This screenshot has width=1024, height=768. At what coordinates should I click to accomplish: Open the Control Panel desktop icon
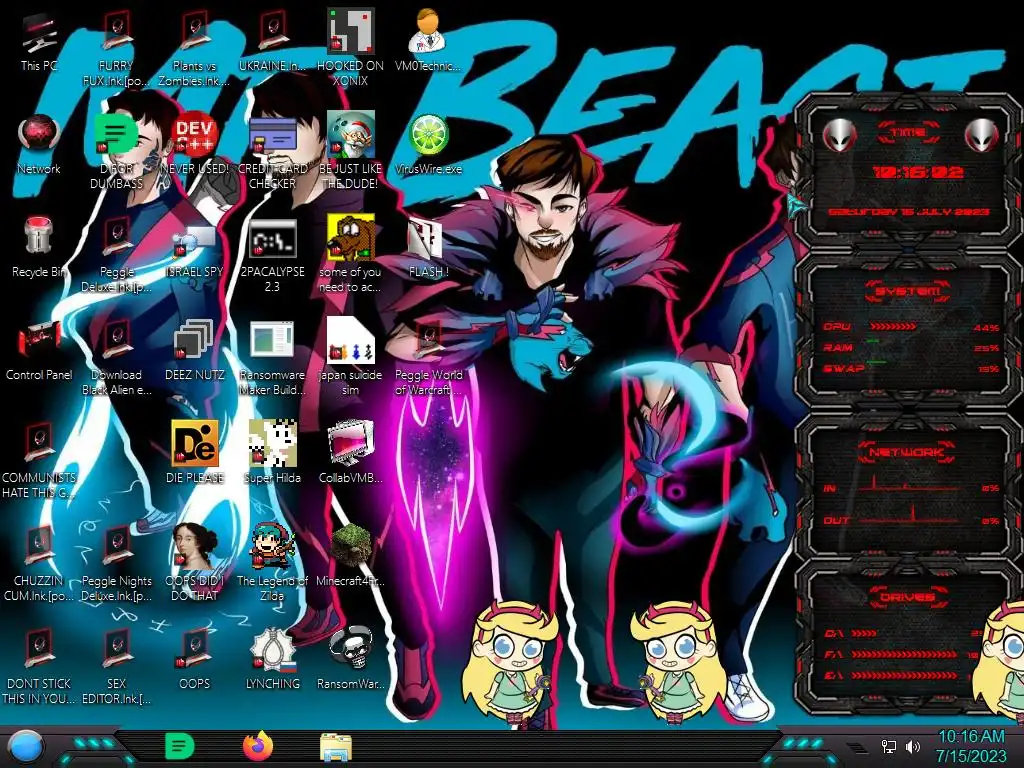pos(39,340)
